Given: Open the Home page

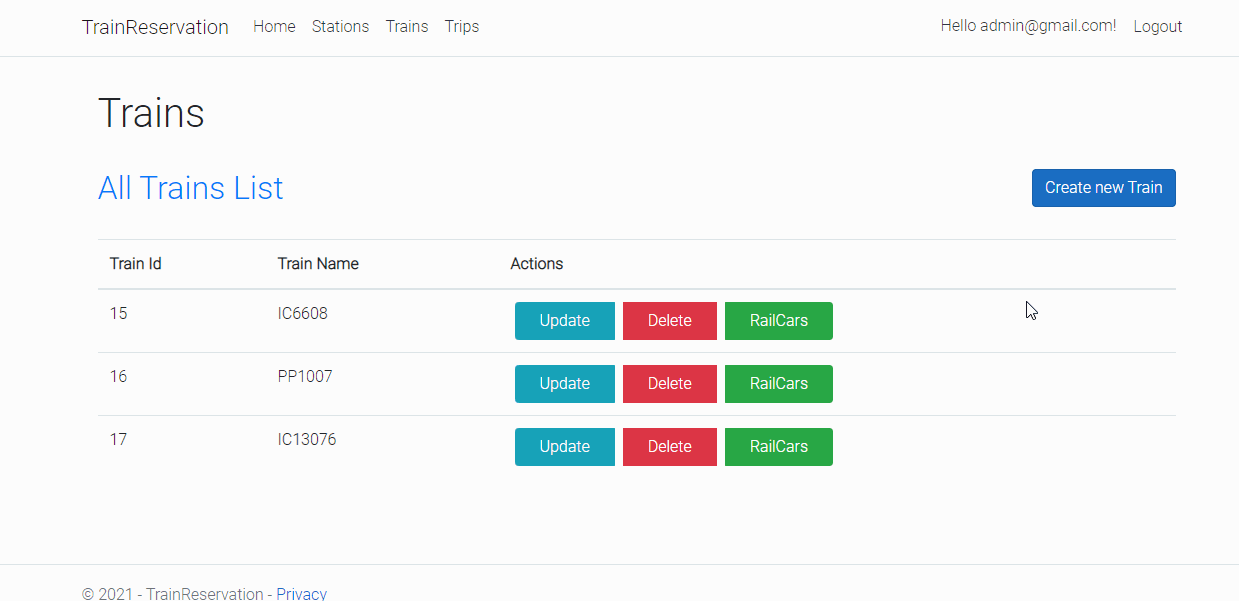Looking at the screenshot, I should click(274, 27).
